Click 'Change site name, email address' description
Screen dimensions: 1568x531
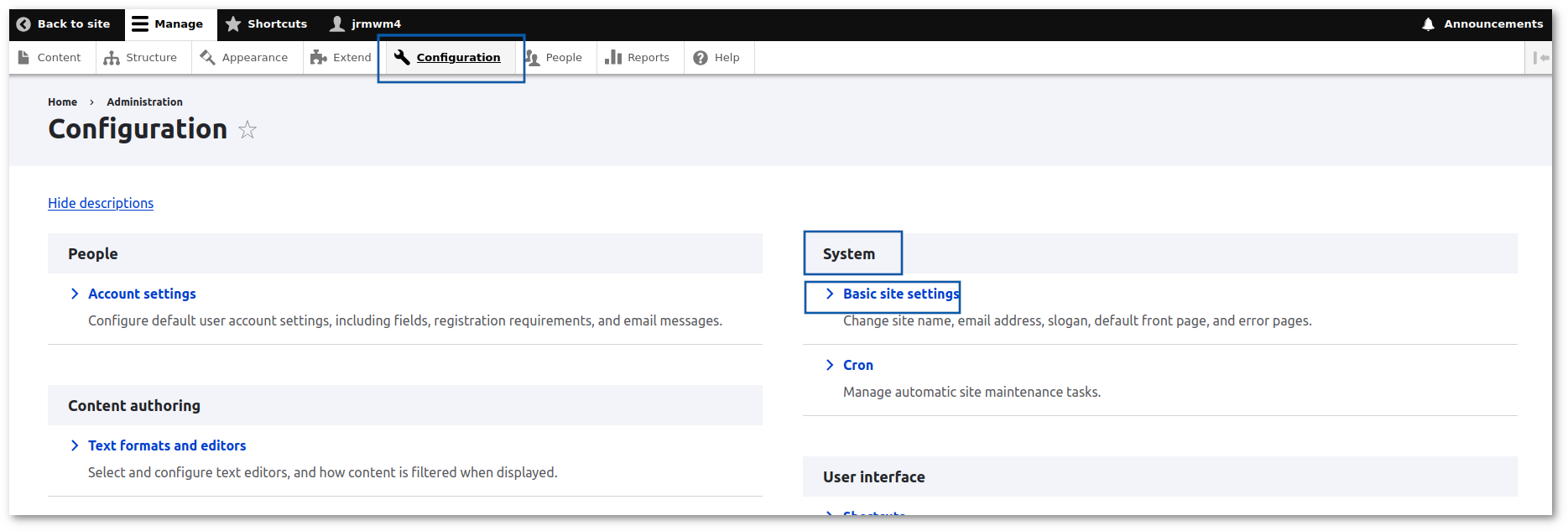1077,320
